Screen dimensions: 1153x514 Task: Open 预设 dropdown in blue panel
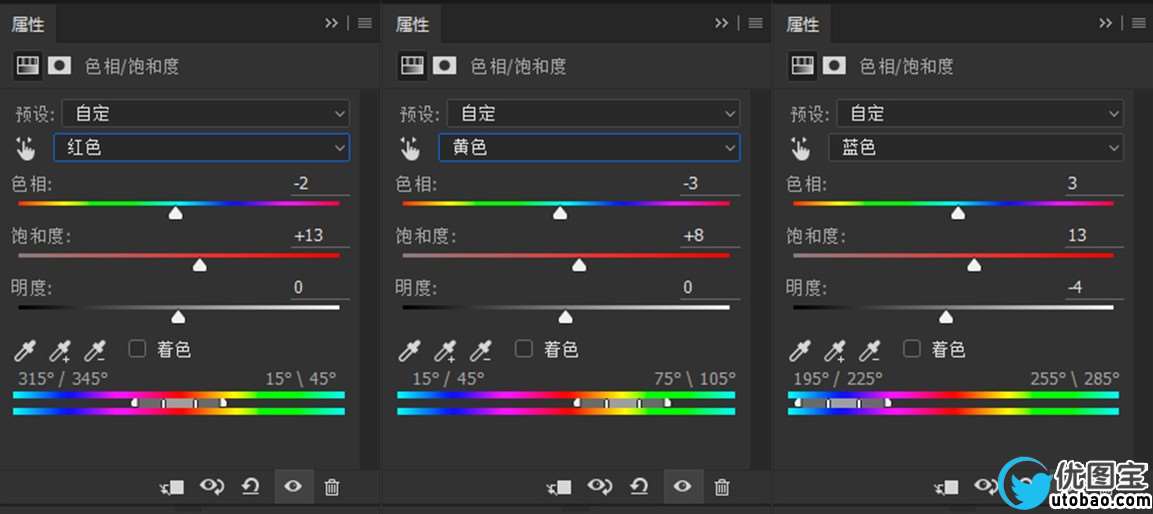[980, 113]
